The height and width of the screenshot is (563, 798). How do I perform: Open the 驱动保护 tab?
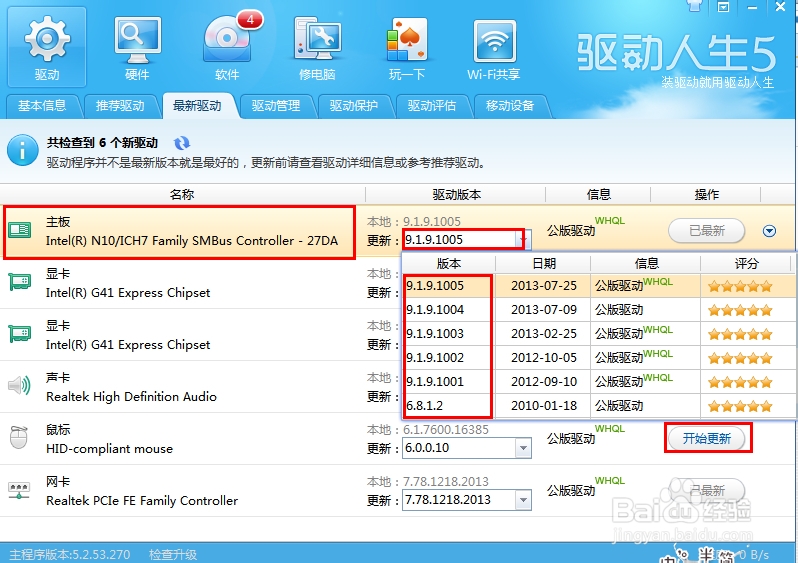pos(353,106)
